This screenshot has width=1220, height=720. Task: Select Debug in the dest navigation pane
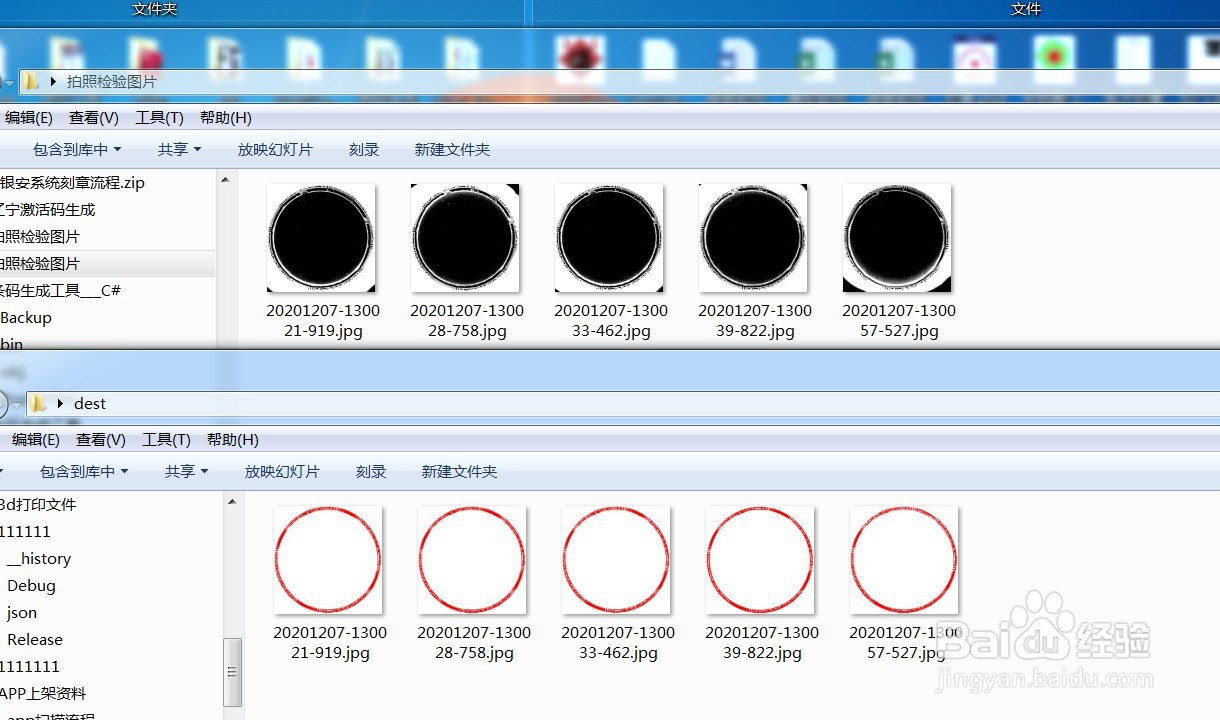pyautogui.click(x=31, y=586)
